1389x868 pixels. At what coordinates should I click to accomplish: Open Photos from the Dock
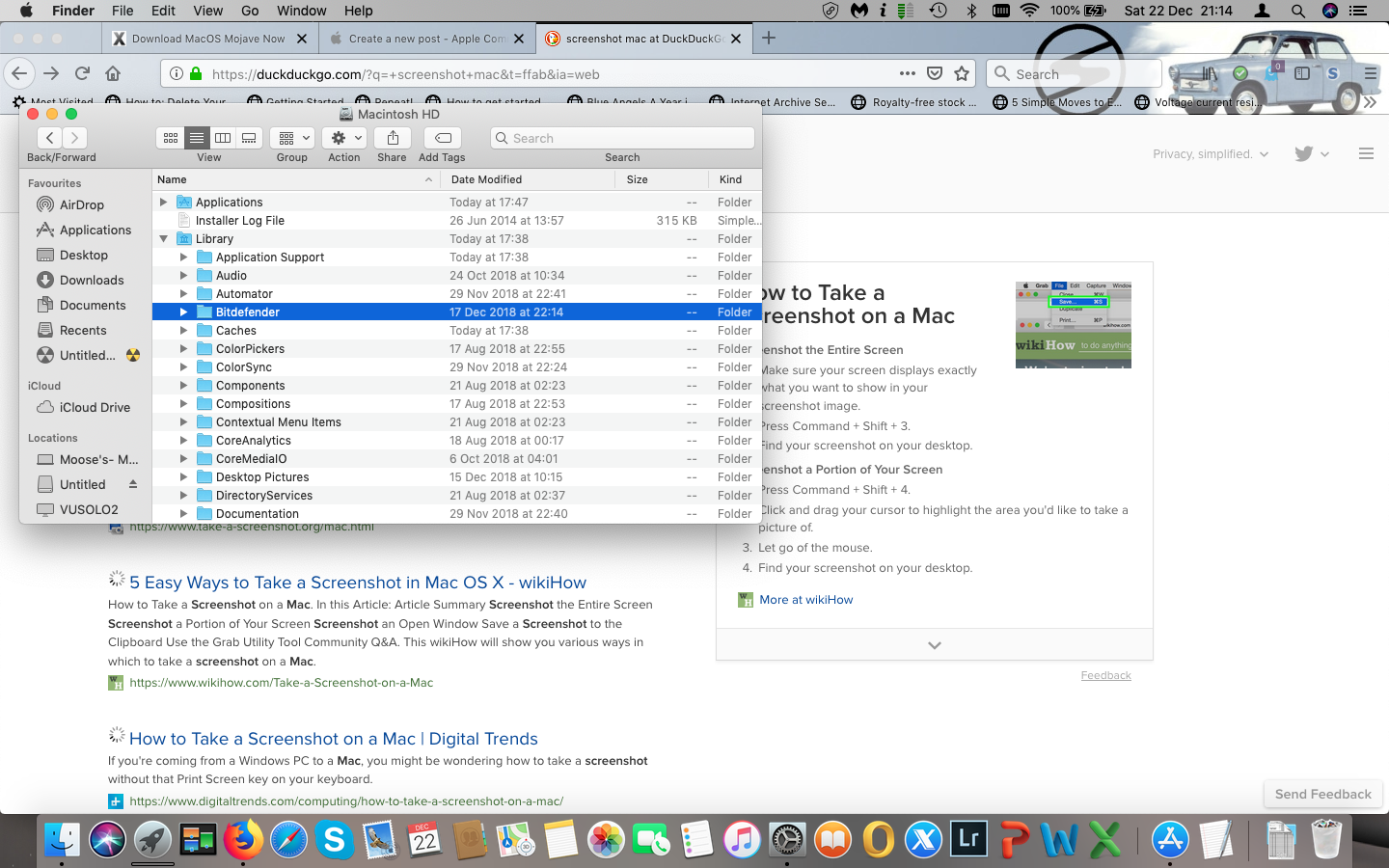[x=606, y=840]
